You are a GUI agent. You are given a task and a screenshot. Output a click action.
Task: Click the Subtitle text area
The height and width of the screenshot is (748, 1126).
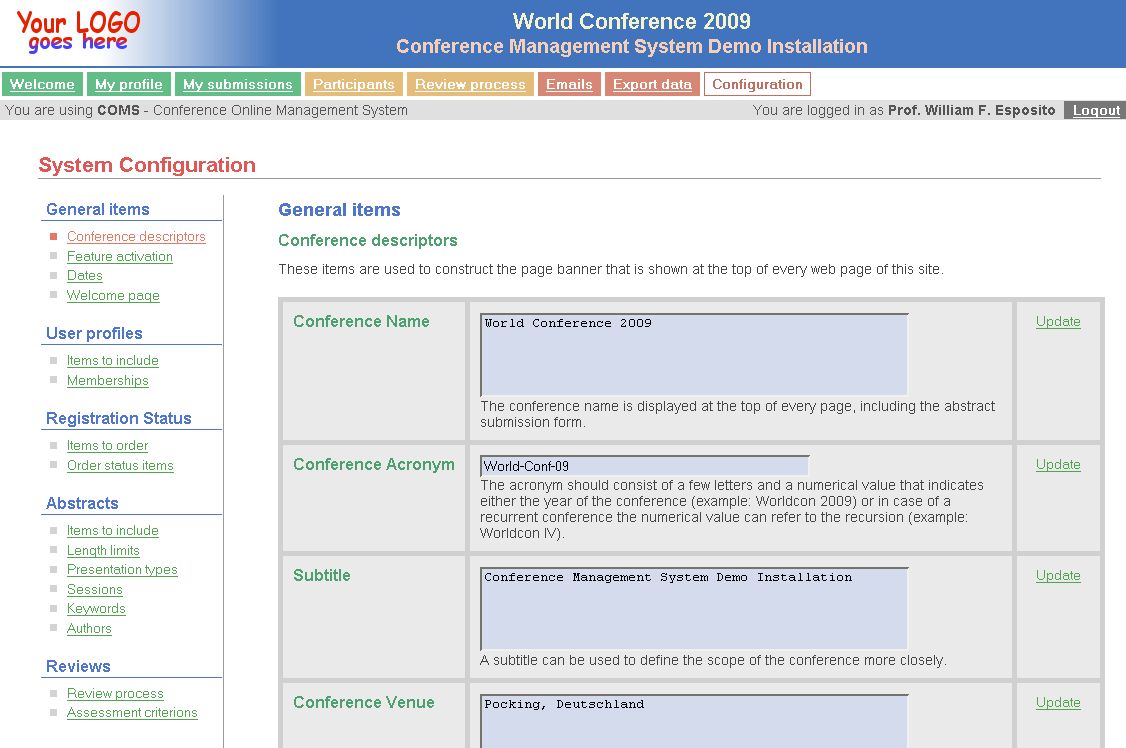694,609
